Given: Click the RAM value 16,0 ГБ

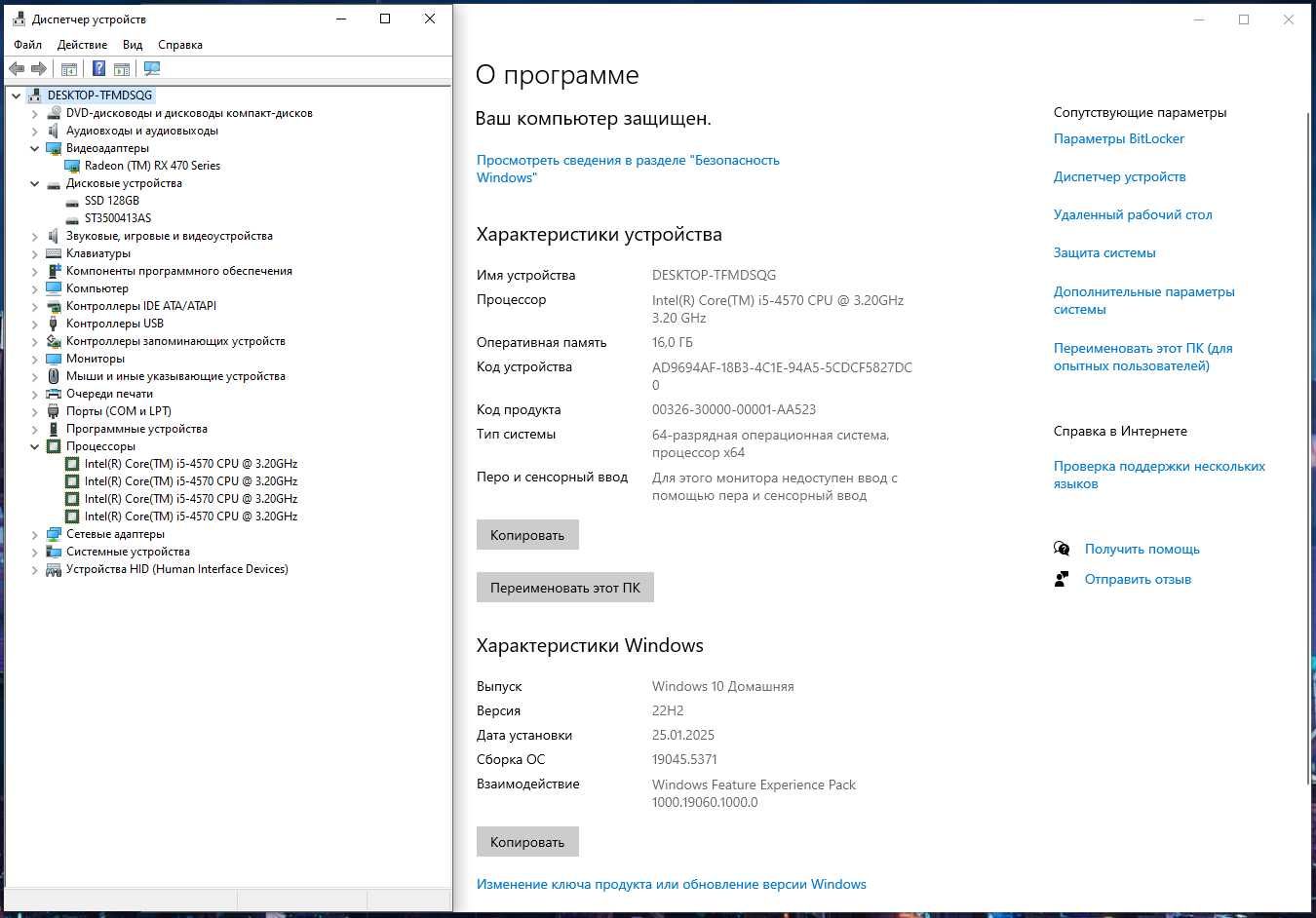Looking at the screenshot, I should tap(673, 342).
